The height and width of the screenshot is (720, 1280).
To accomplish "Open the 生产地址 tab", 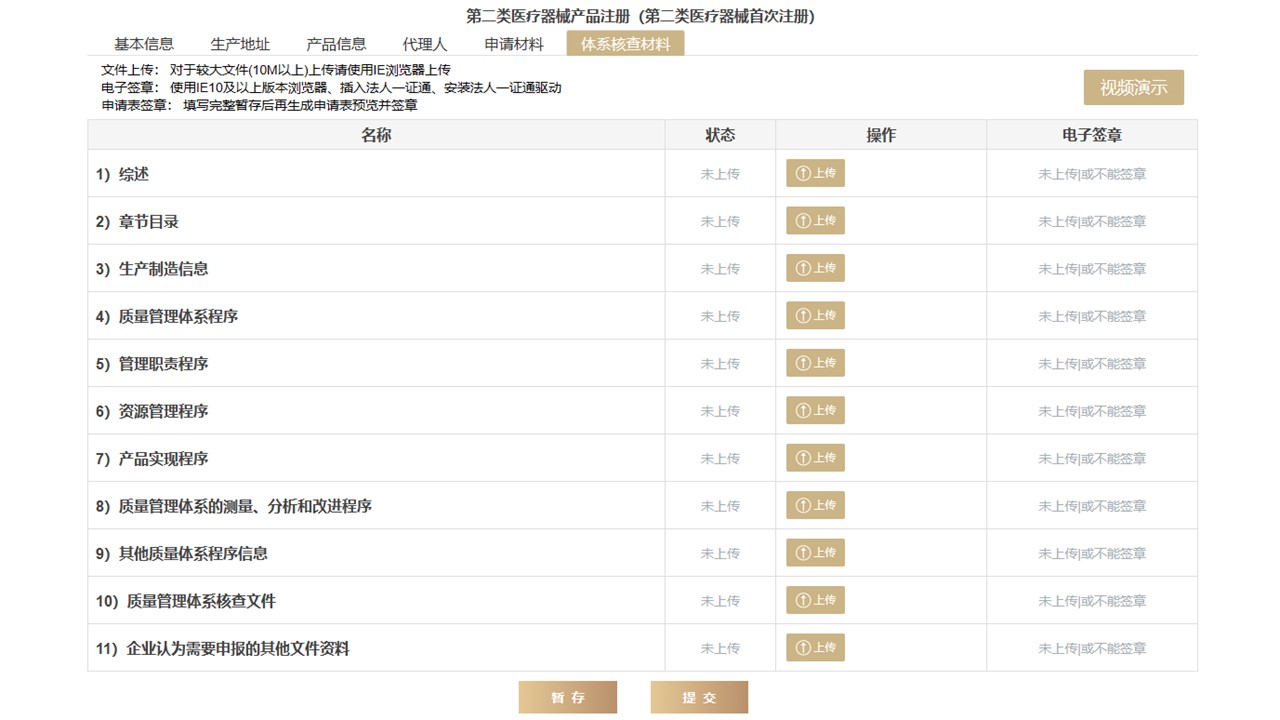I will (240, 44).
